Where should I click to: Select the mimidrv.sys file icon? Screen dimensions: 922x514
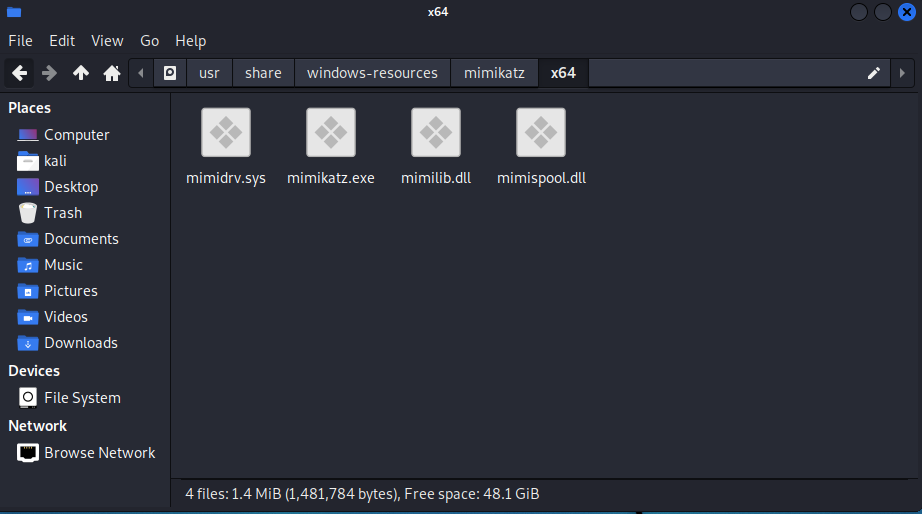226,132
